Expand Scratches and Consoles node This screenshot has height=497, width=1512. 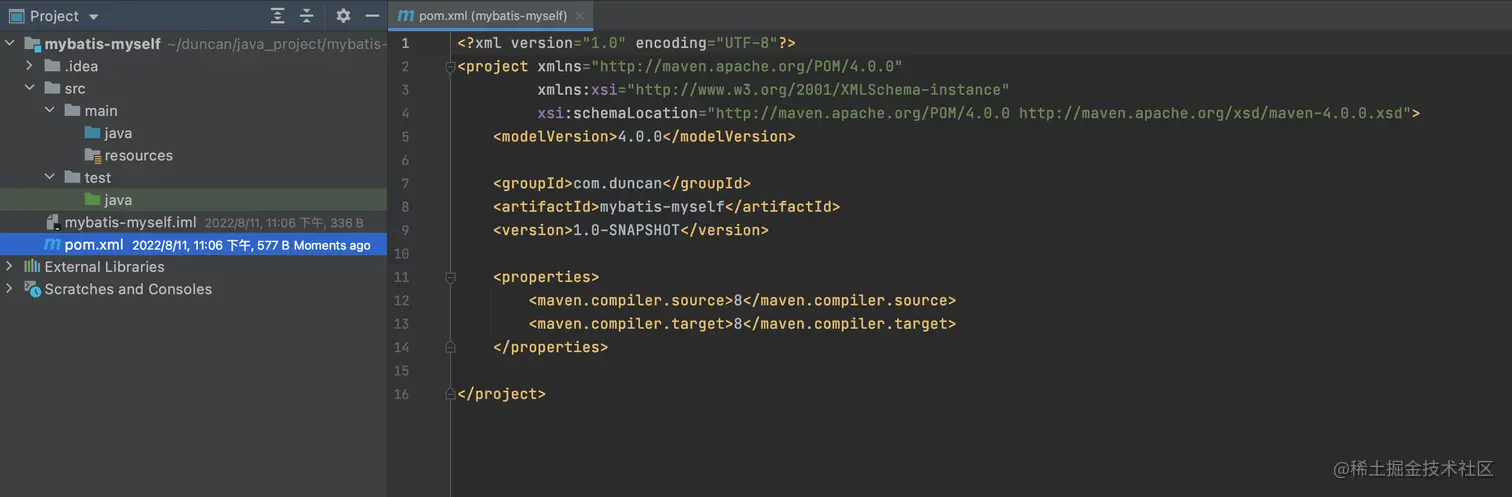pos(10,289)
